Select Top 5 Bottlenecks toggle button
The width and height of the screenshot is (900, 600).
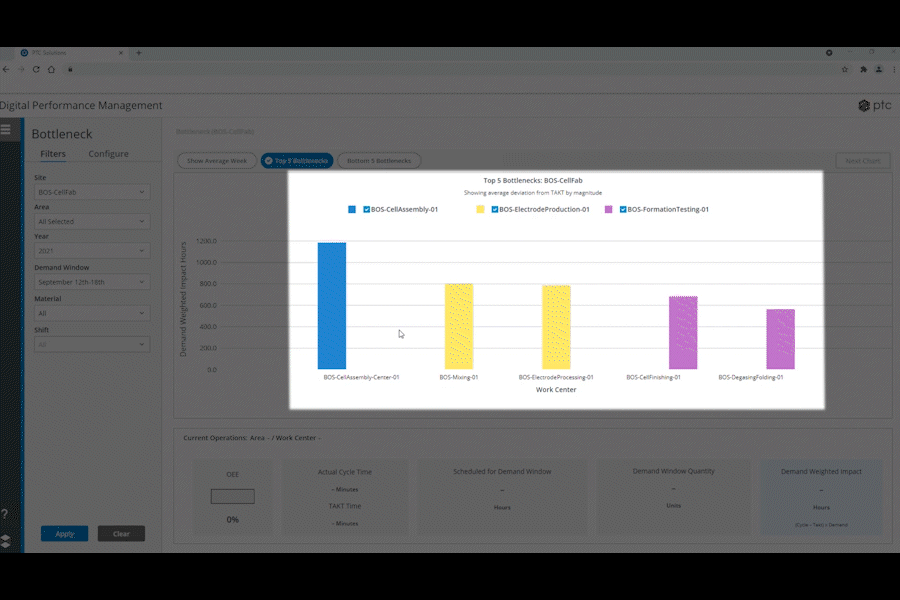297,161
